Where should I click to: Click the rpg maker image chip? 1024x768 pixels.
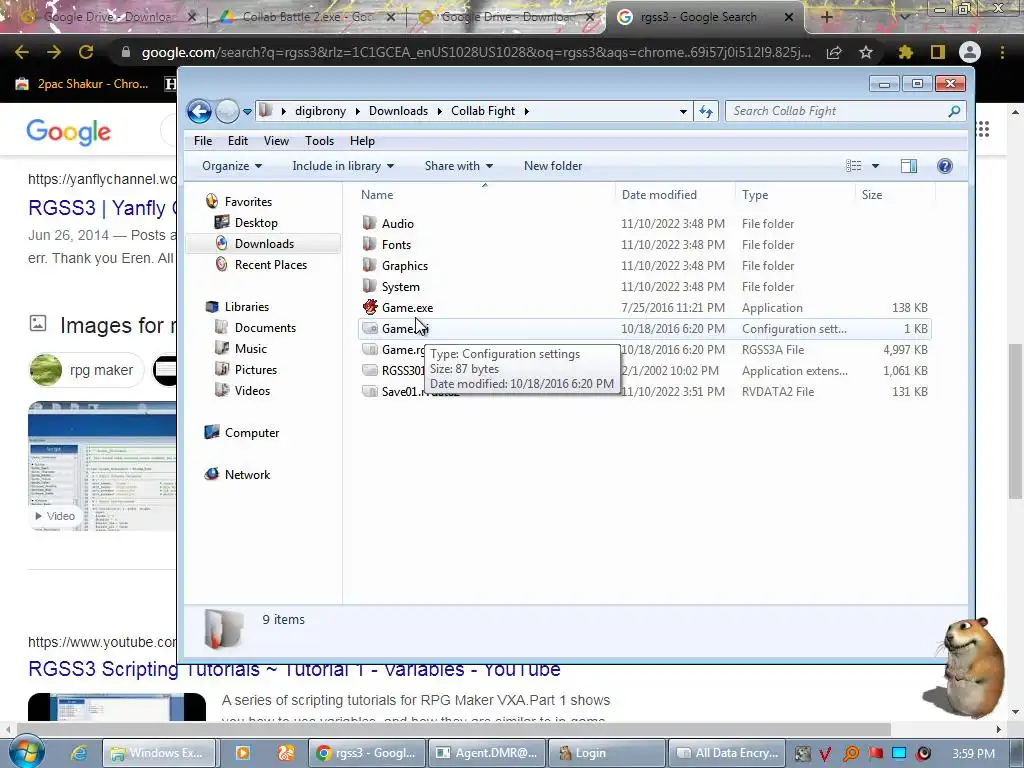click(86, 370)
